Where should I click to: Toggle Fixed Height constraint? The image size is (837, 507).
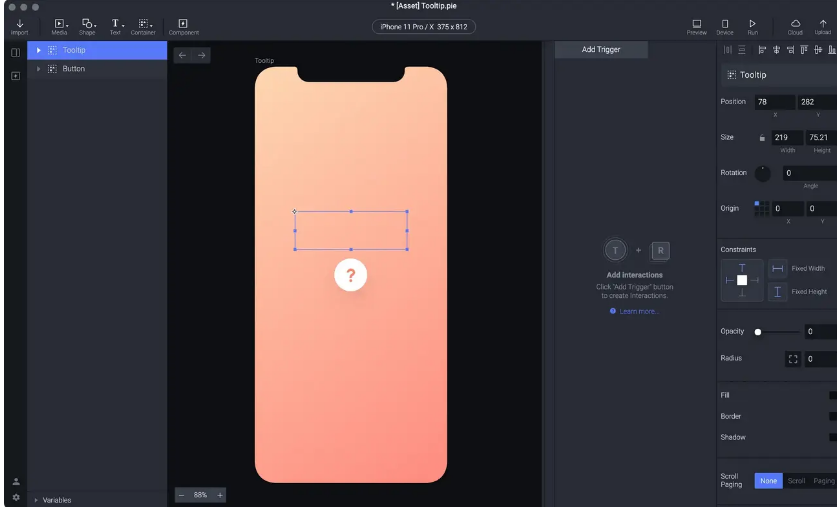point(778,291)
